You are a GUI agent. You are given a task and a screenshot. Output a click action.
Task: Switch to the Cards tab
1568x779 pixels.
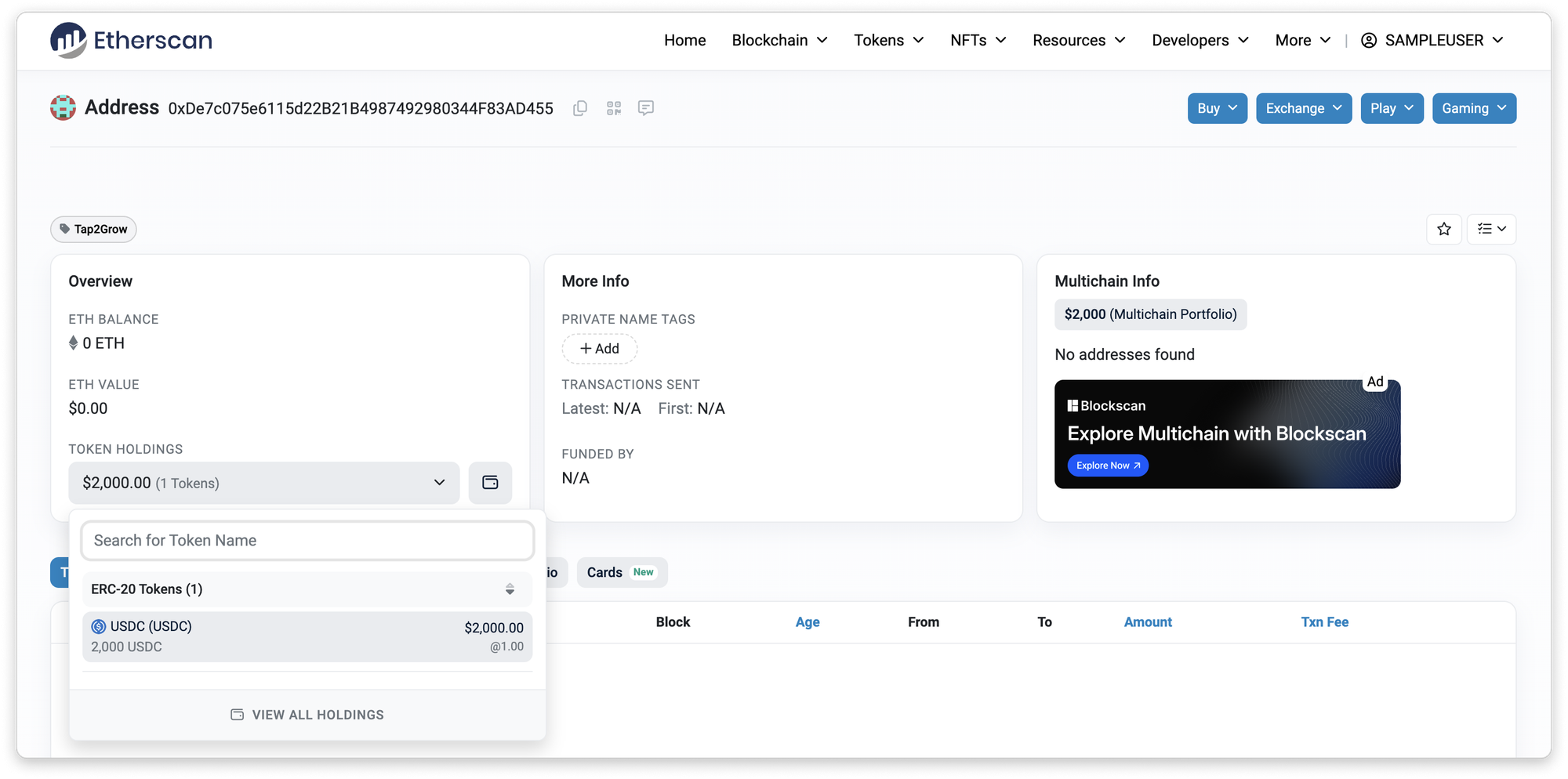point(621,572)
